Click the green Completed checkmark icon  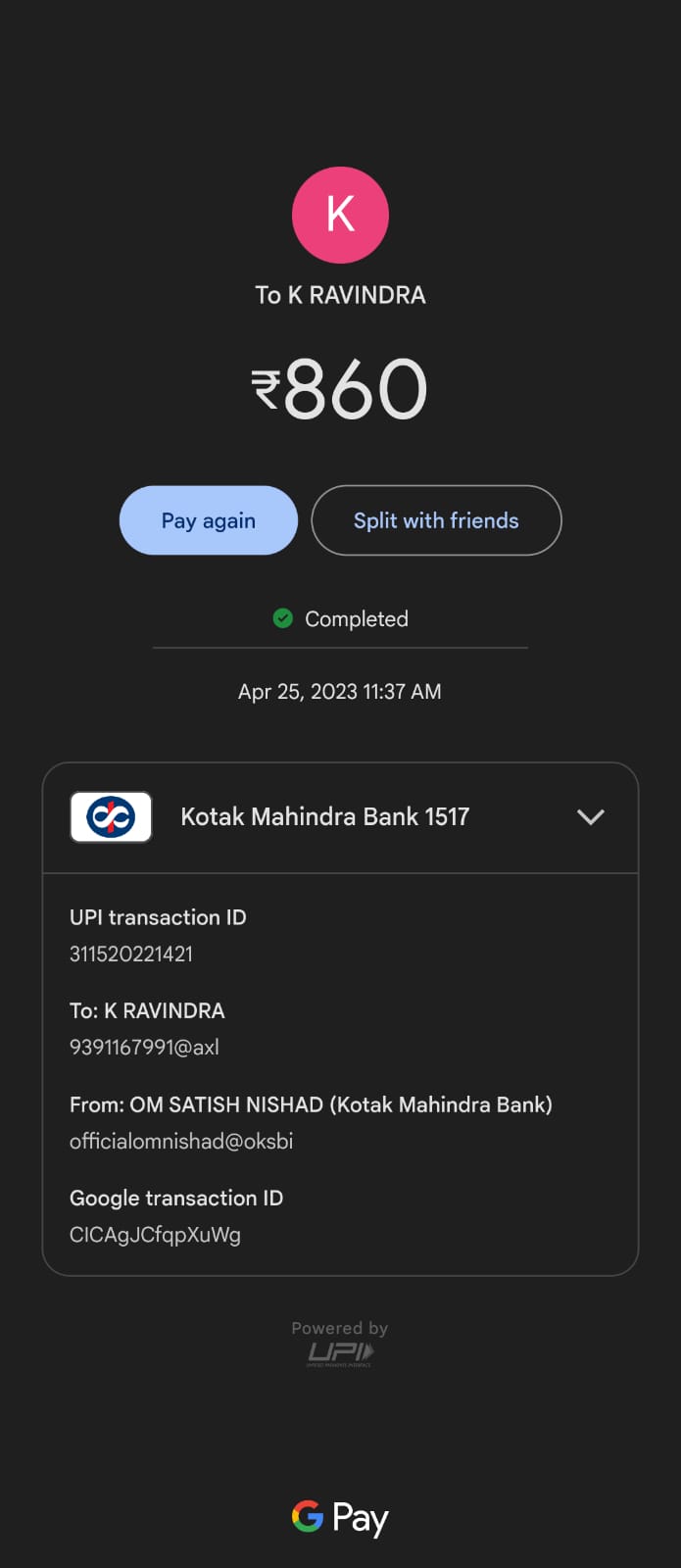tap(283, 618)
